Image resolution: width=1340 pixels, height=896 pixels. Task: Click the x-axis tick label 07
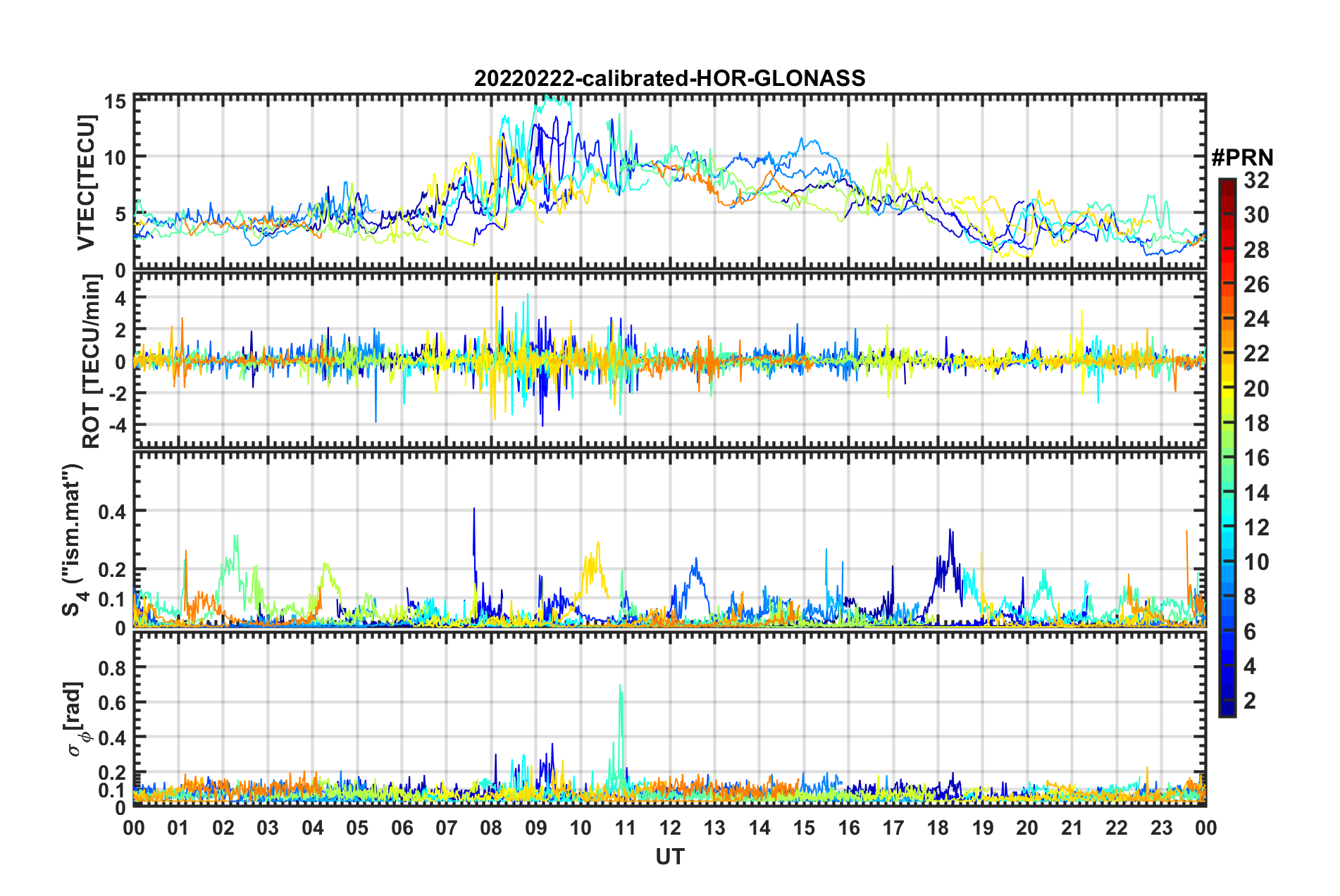point(447,828)
